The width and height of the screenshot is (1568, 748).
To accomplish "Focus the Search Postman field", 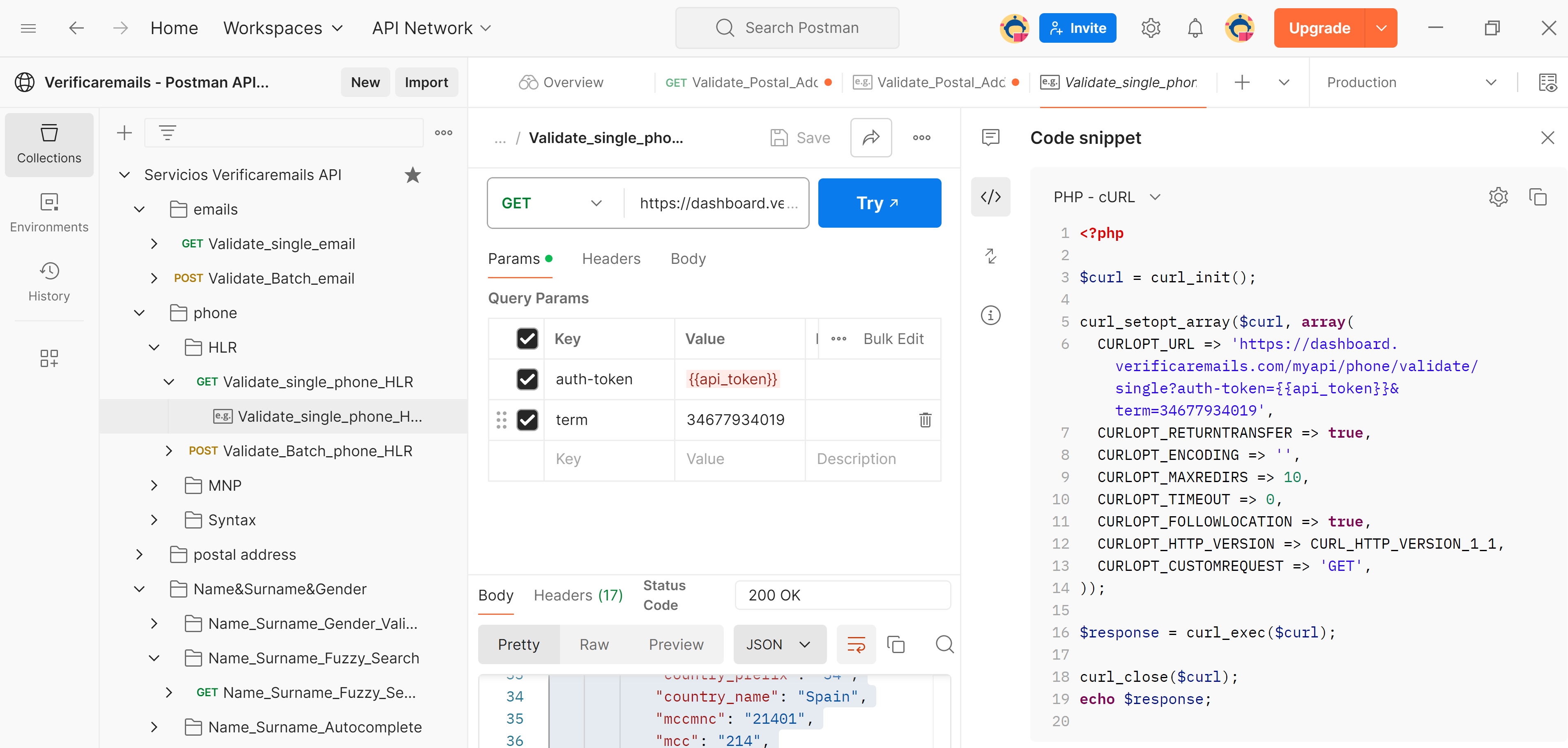I will coord(786,28).
